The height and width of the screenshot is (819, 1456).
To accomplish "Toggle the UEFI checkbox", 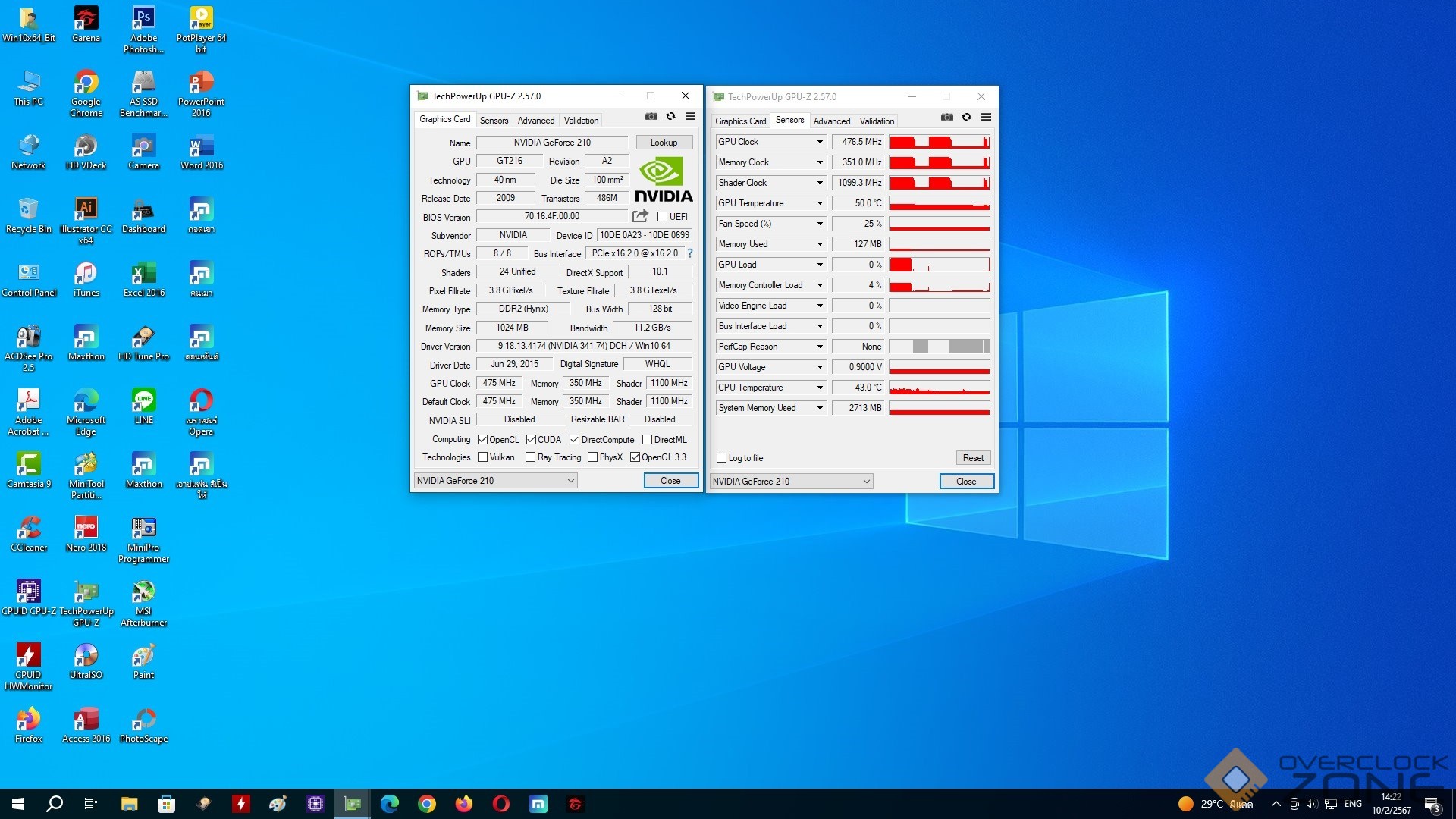I will click(662, 217).
